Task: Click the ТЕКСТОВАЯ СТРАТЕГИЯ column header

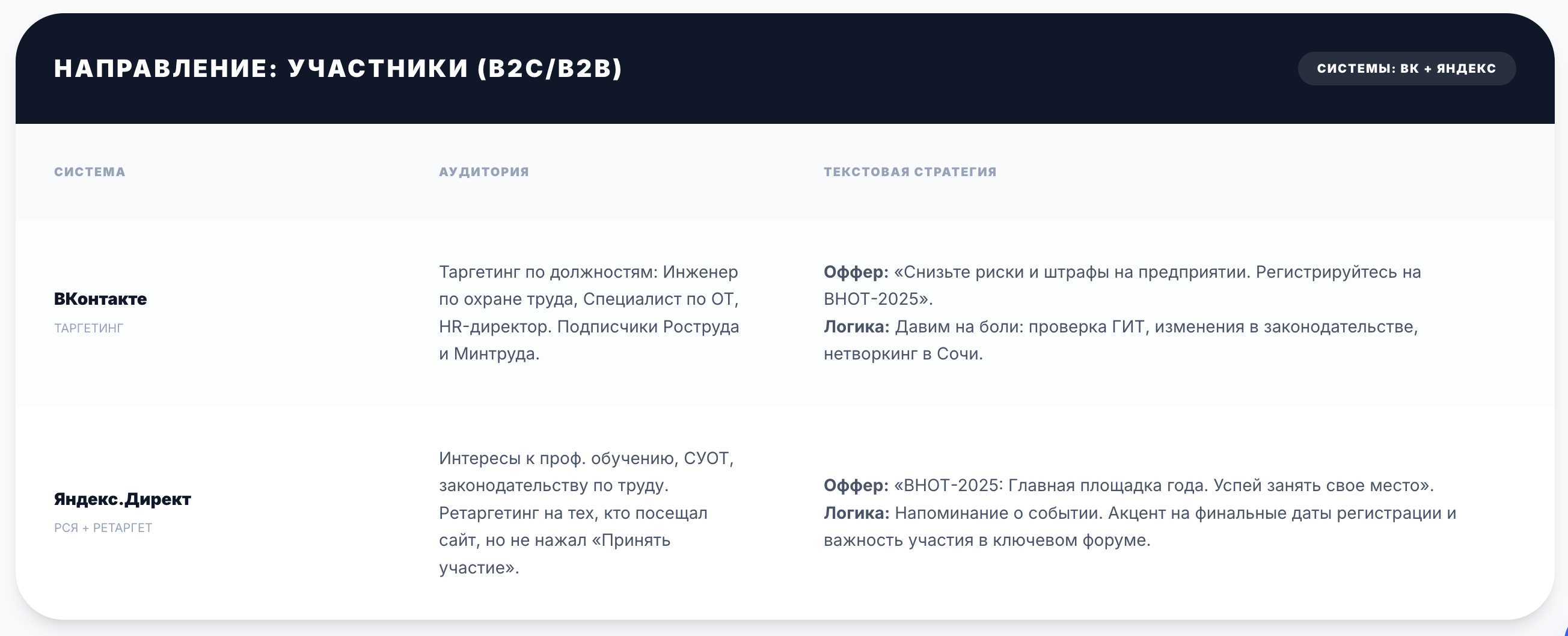Action: (910, 172)
